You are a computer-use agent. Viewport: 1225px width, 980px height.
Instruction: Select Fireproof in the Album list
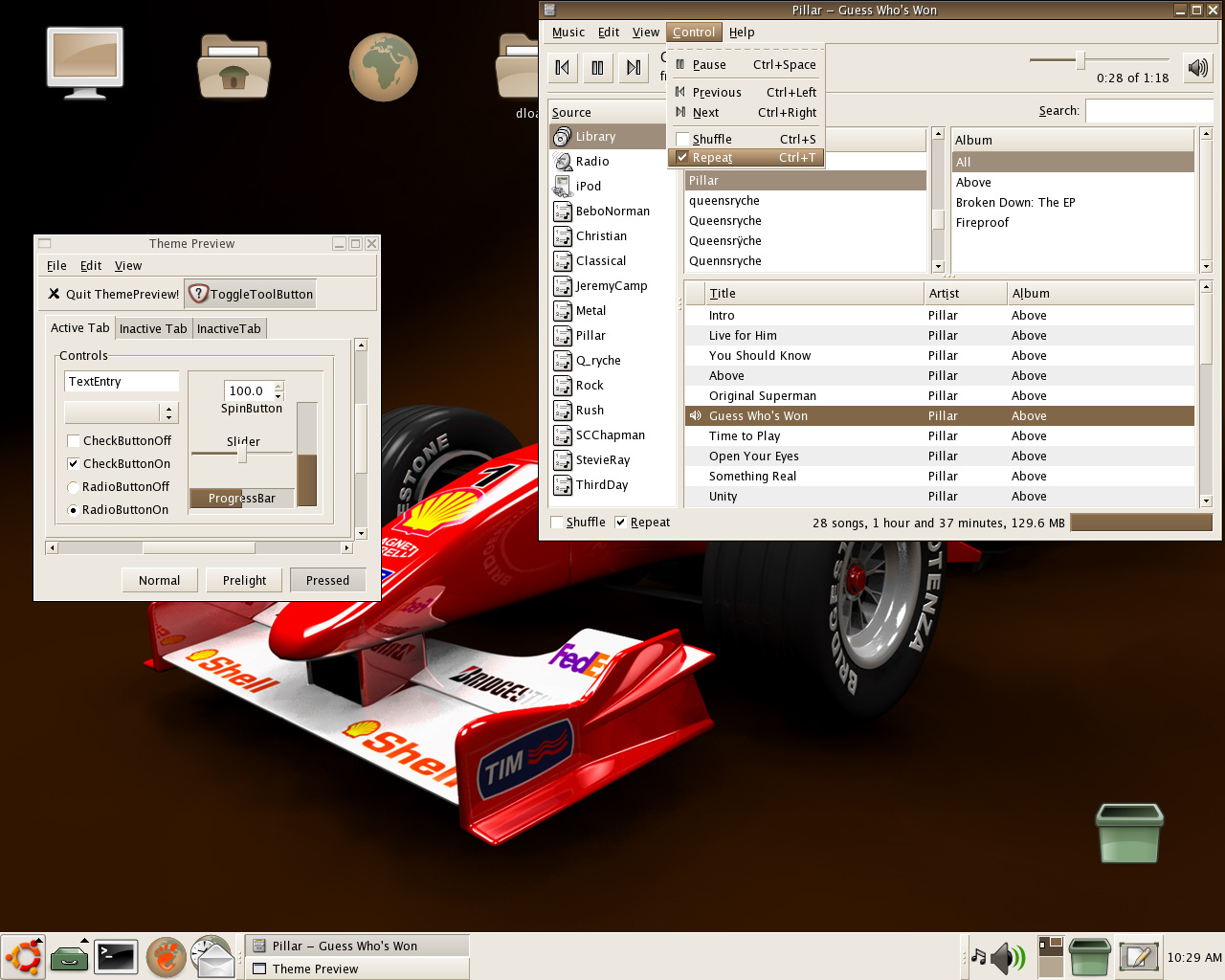point(1073,223)
